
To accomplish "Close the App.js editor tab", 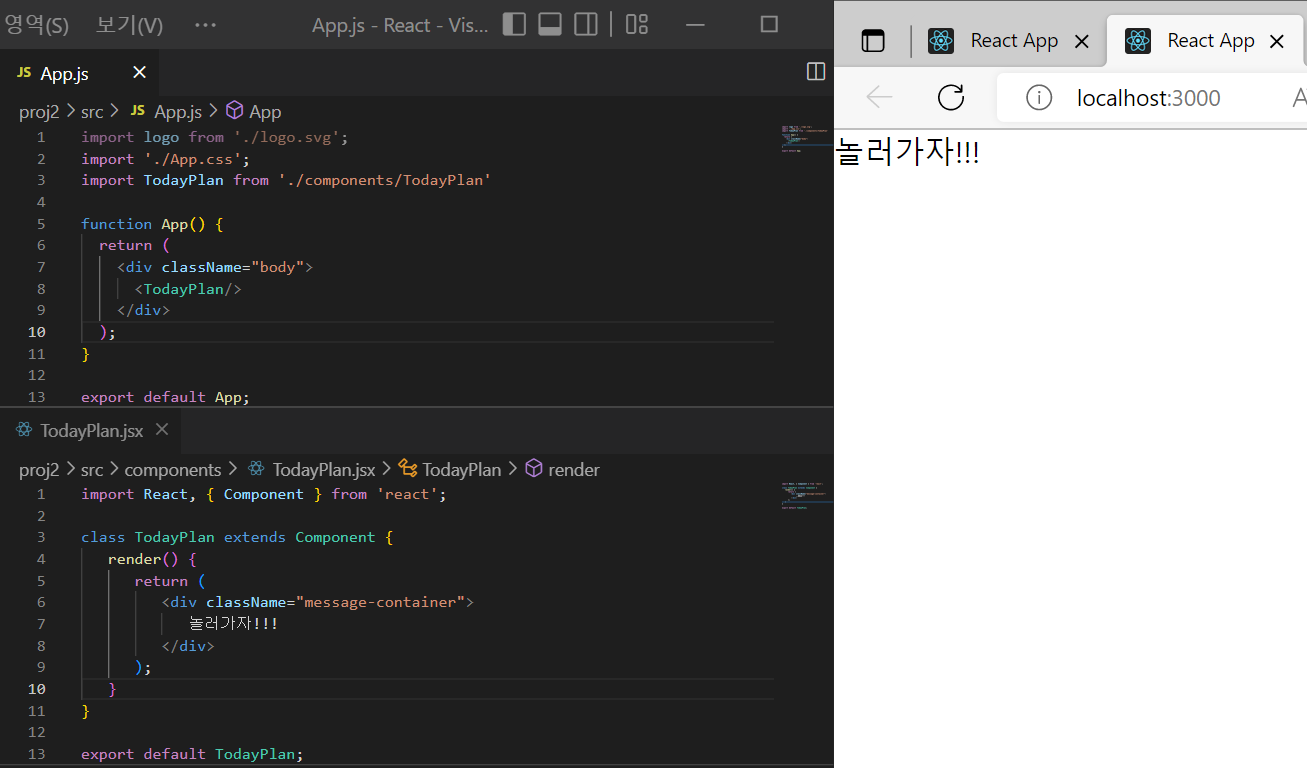I will (x=139, y=72).
